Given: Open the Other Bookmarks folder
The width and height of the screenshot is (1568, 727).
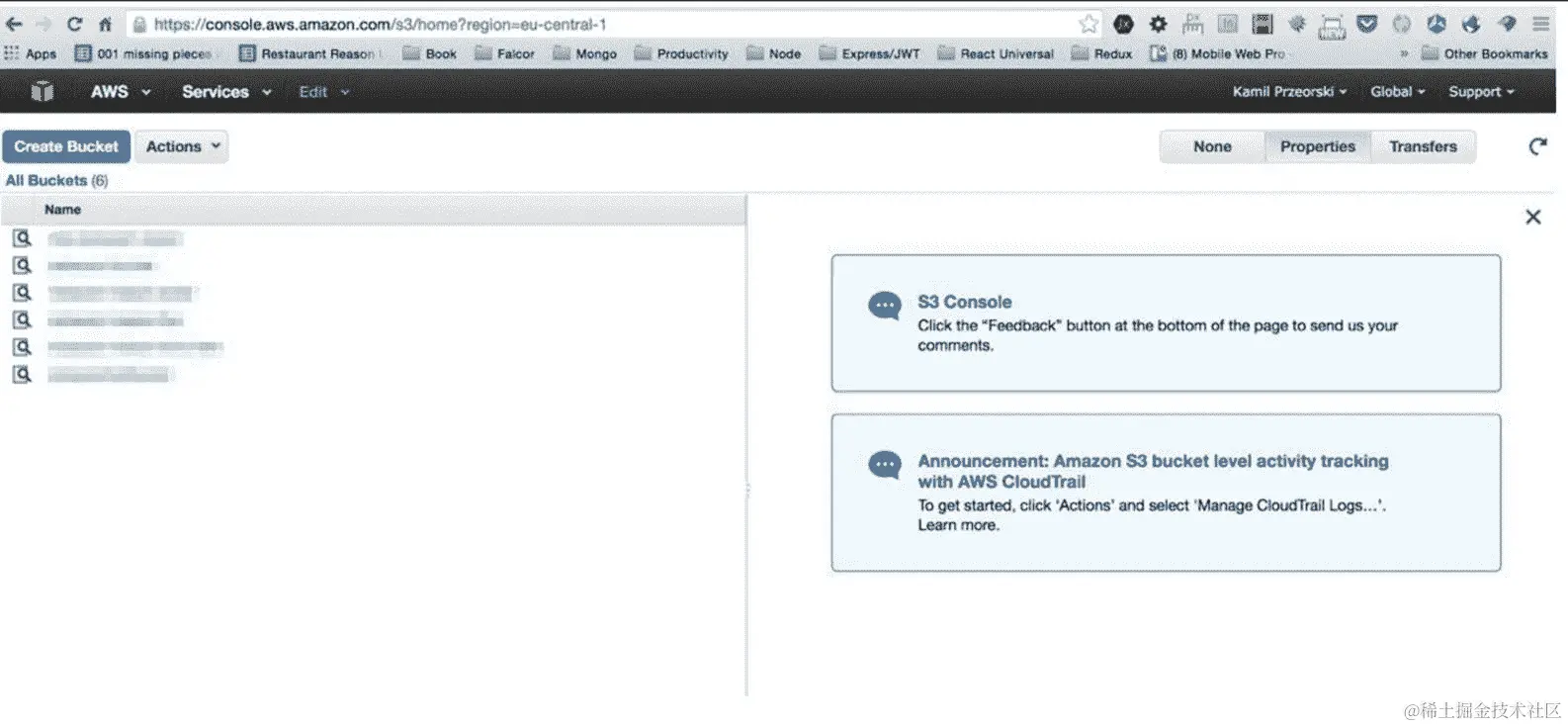Looking at the screenshot, I should tap(1484, 53).
